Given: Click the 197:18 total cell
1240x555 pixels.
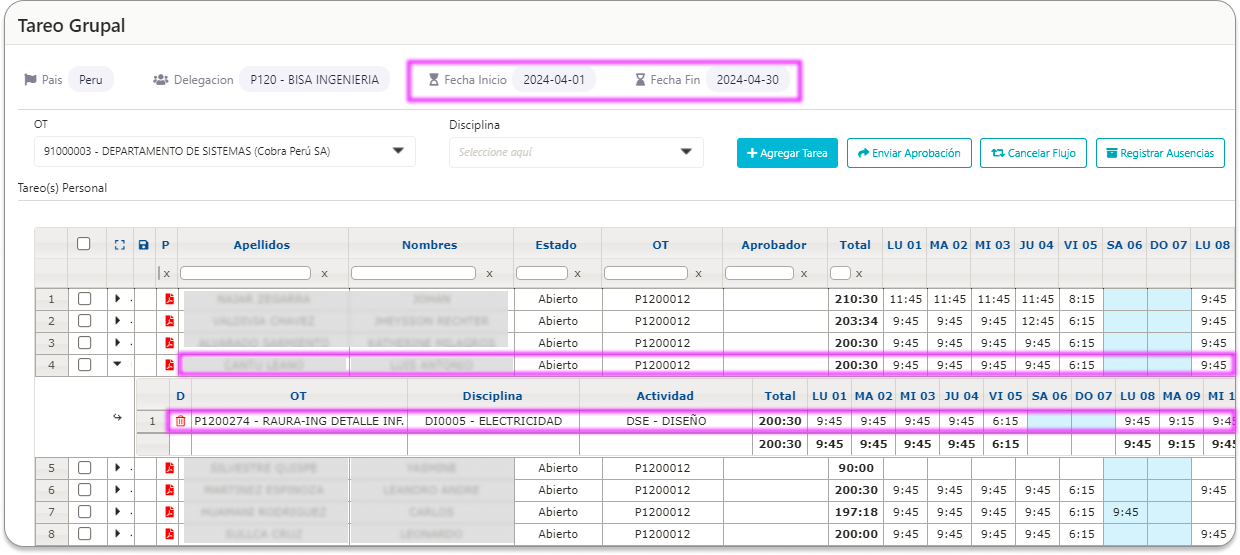Looking at the screenshot, I should (855, 512).
